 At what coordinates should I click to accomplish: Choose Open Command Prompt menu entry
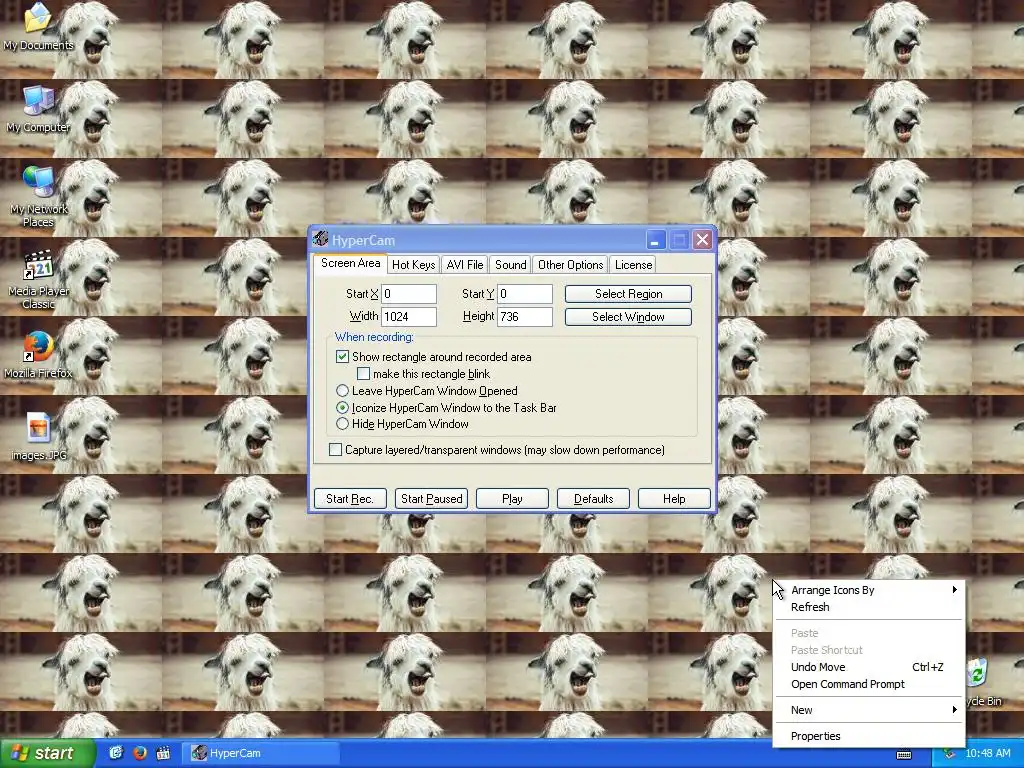[869, 684]
